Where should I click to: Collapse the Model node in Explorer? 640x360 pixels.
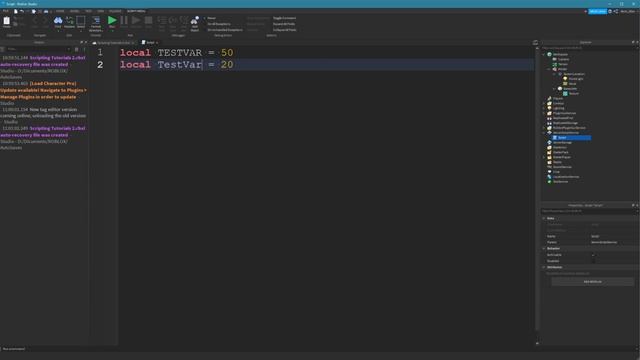(549, 69)
